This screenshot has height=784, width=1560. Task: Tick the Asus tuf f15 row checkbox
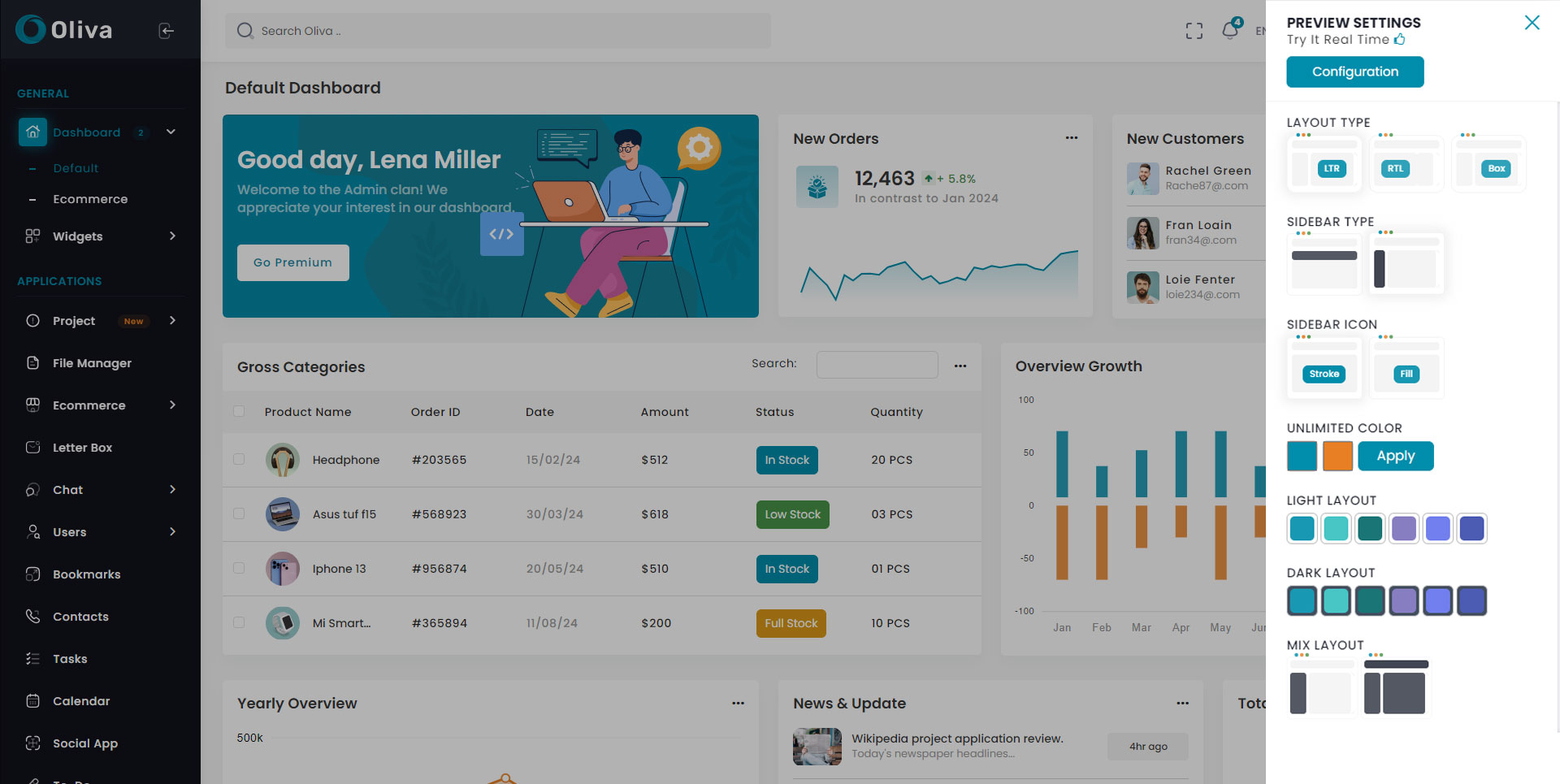239,513
